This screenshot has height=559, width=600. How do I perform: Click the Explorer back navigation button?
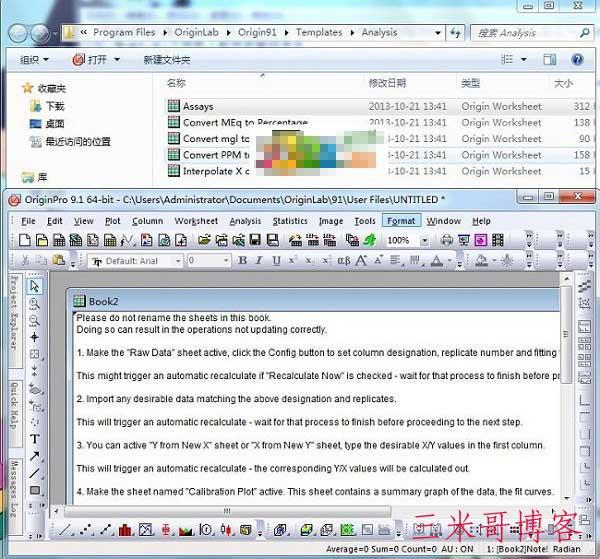[x=18, y=34]
